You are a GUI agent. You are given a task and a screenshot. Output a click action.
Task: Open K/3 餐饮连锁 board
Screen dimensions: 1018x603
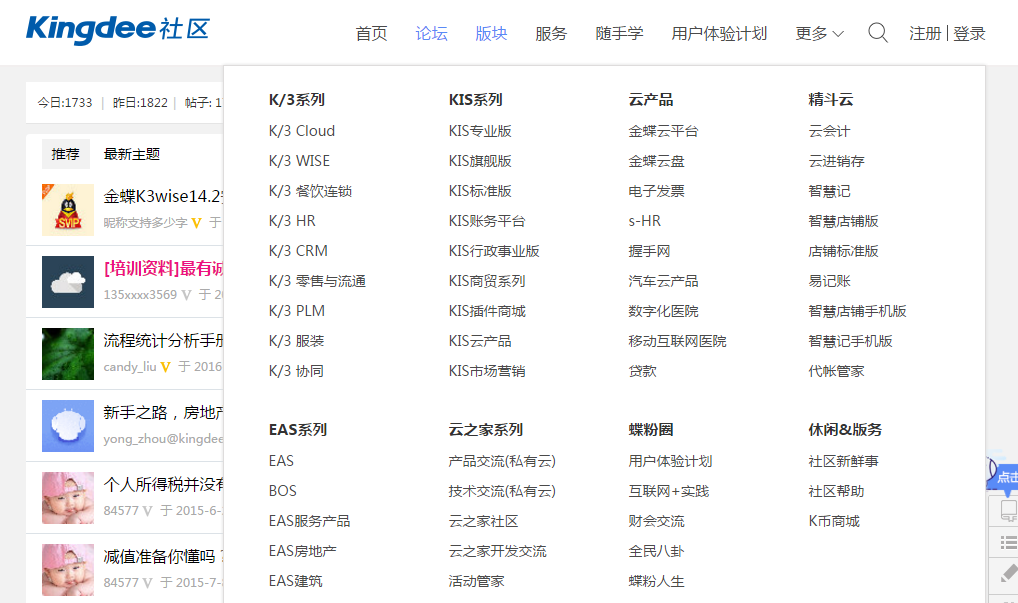tap(310, 191)
